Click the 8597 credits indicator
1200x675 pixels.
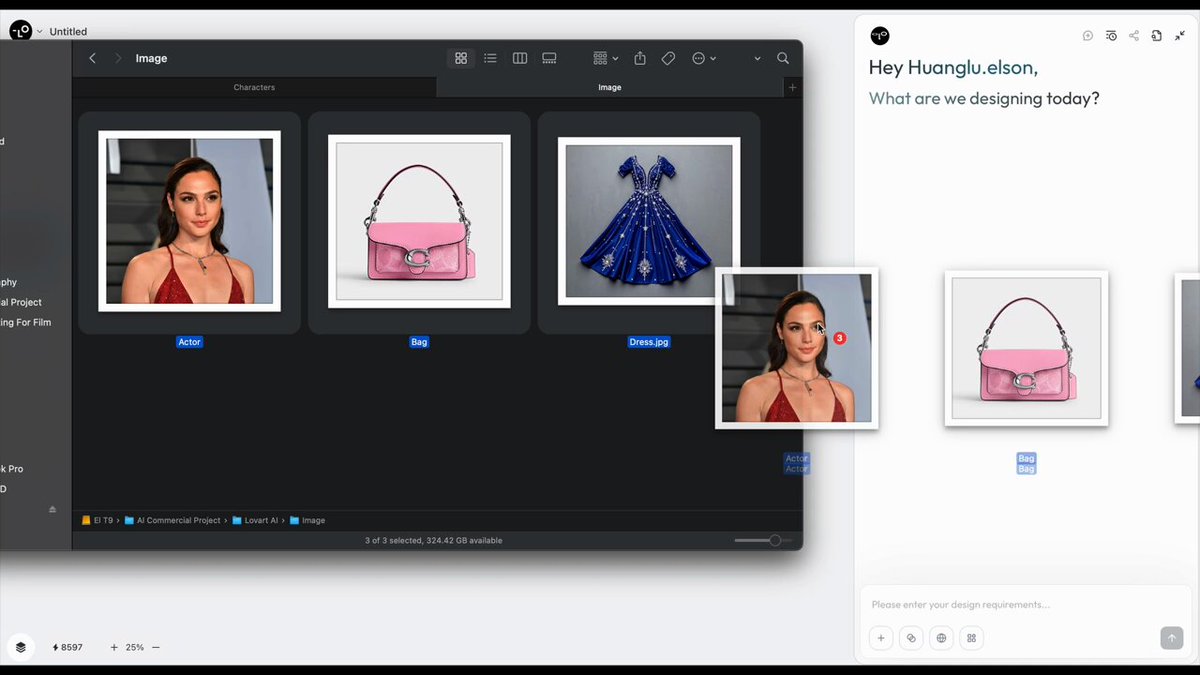(68, 647)
